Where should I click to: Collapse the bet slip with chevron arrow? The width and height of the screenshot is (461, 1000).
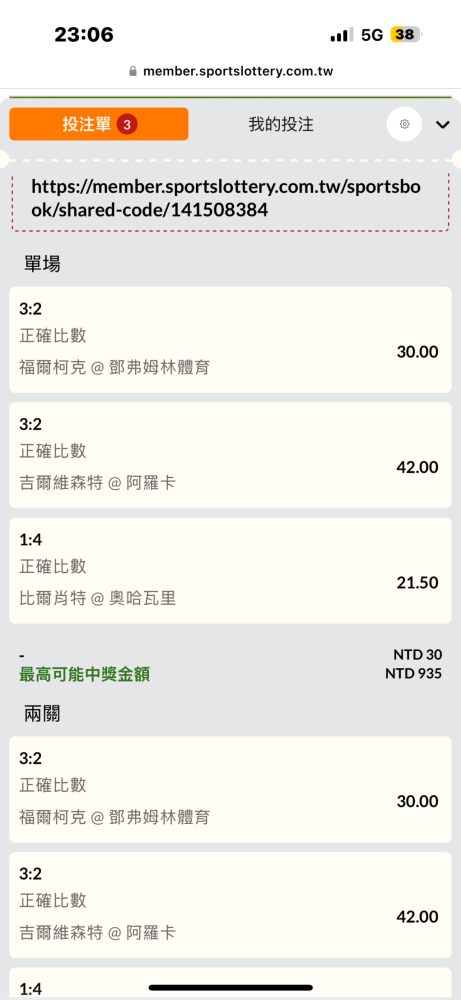(443, 125)
